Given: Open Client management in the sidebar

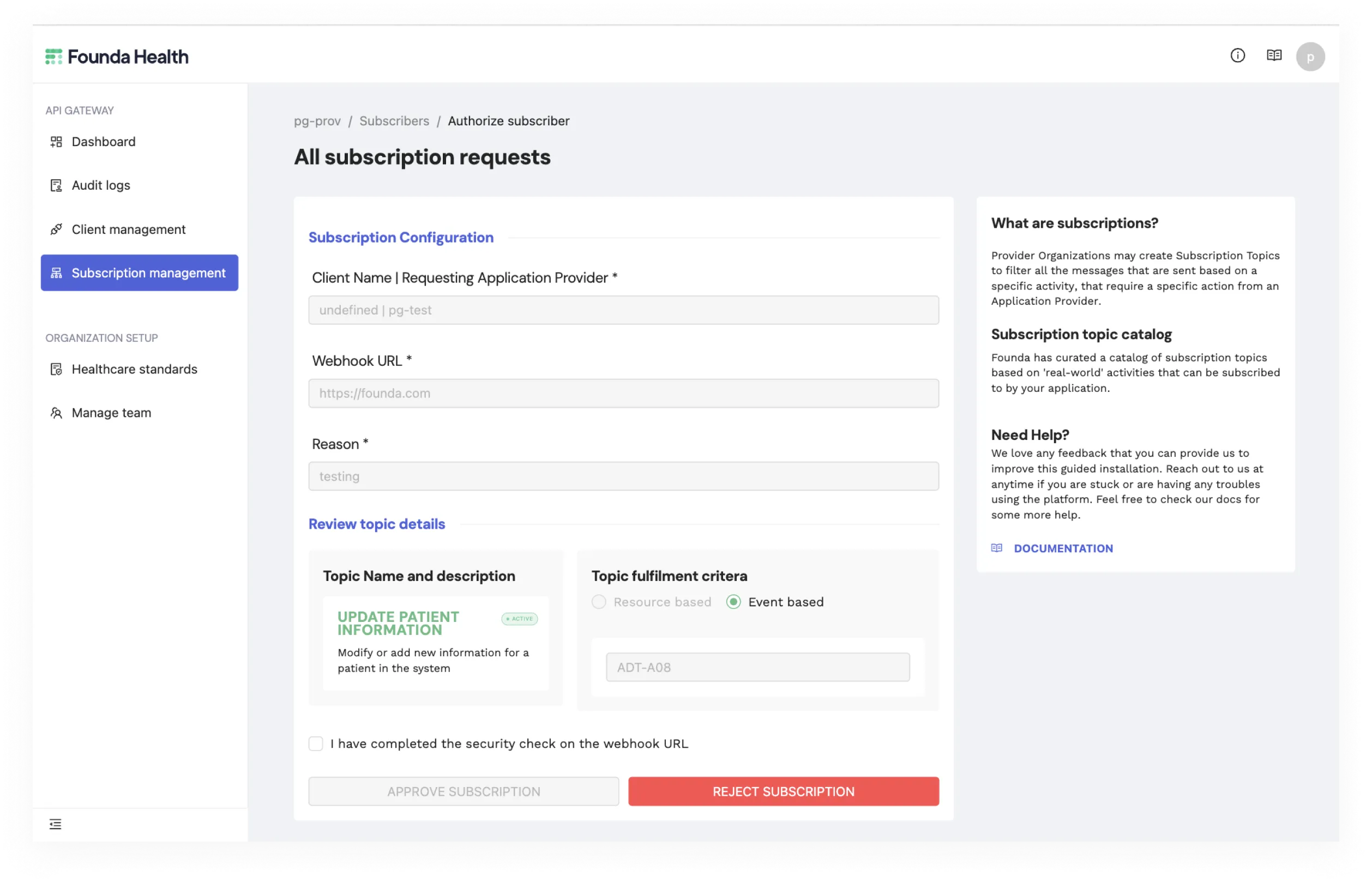Looking at the screenshot, I should (x=140, y=229).
